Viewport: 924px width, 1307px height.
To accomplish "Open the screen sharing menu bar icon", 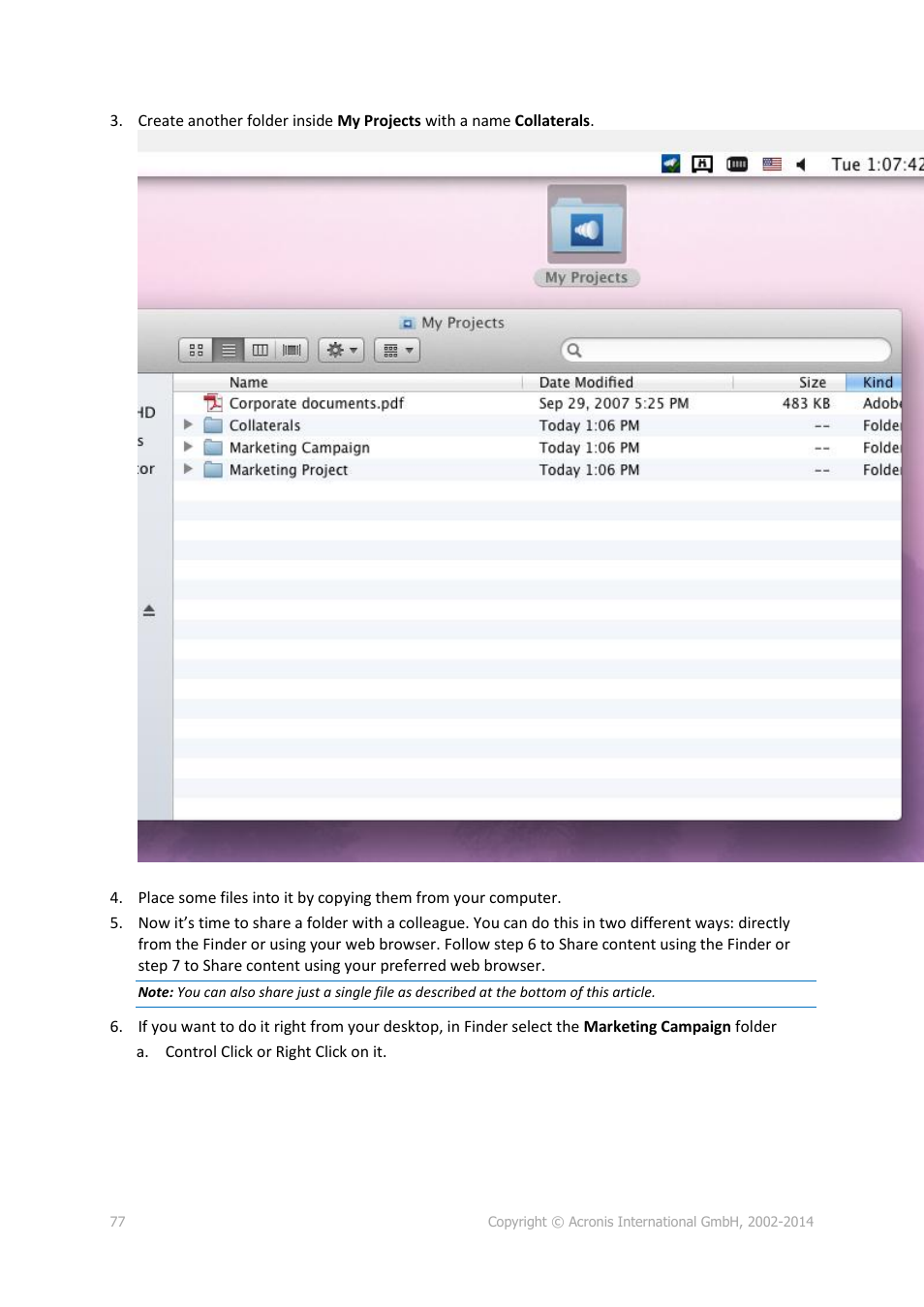I will click(x=702, y=164).
